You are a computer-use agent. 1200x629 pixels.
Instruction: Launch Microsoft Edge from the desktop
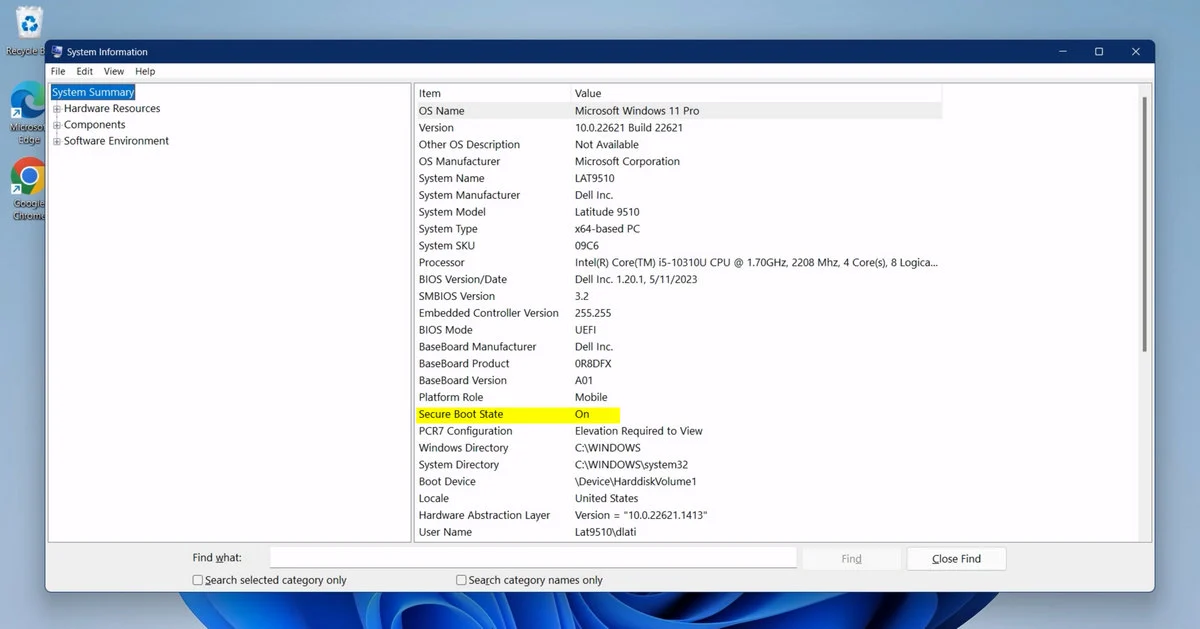tap(28, 113)
